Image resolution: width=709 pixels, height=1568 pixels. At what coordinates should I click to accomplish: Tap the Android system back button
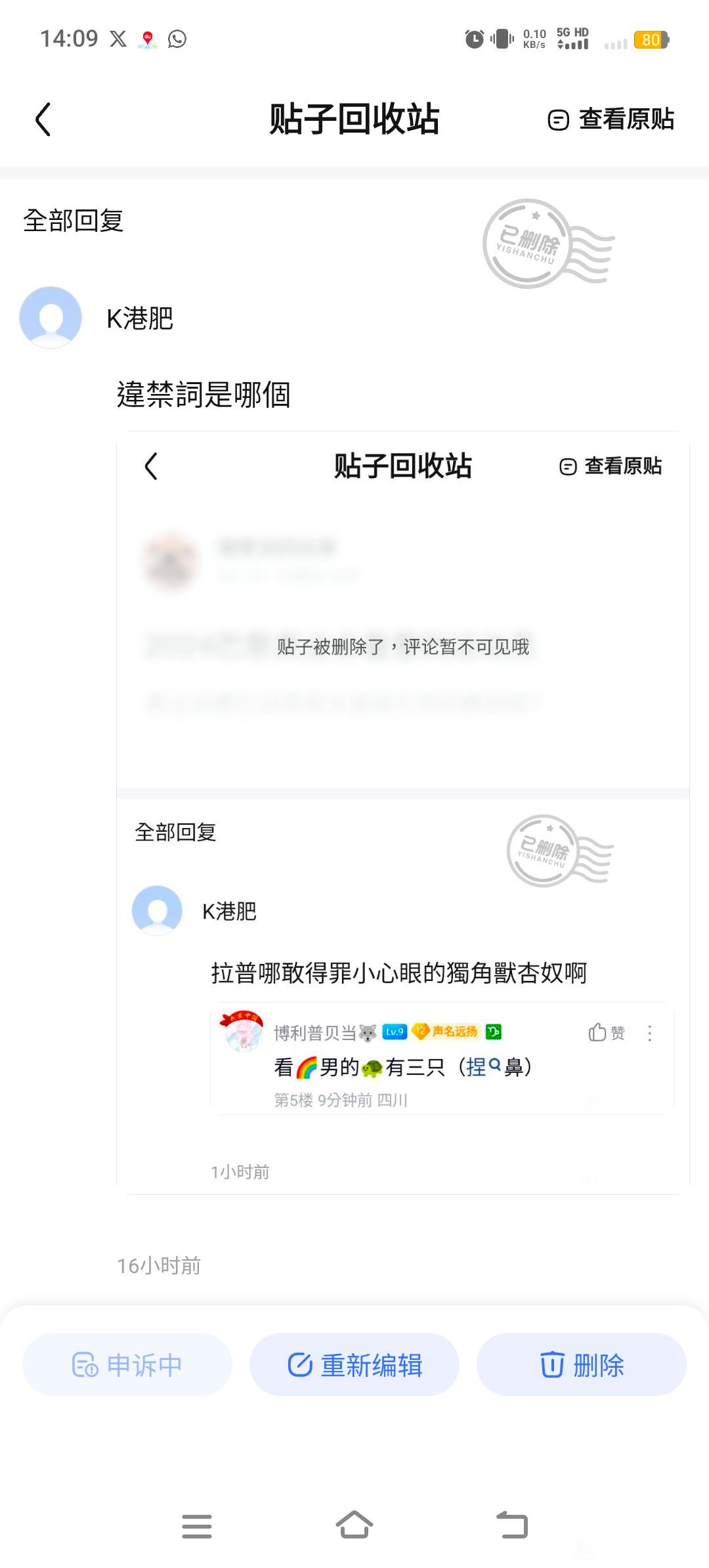tap(512, 1525)
